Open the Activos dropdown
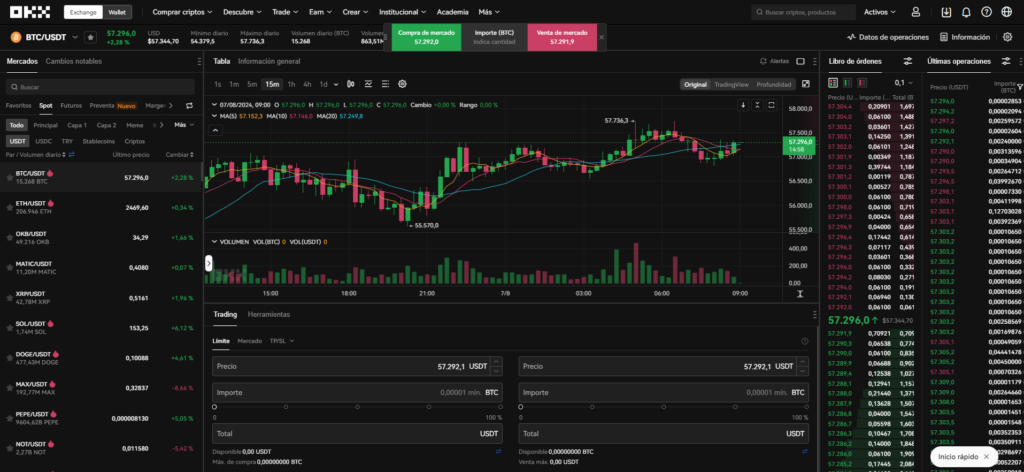This screenshot has height=472, width=1024. (880, 12)
